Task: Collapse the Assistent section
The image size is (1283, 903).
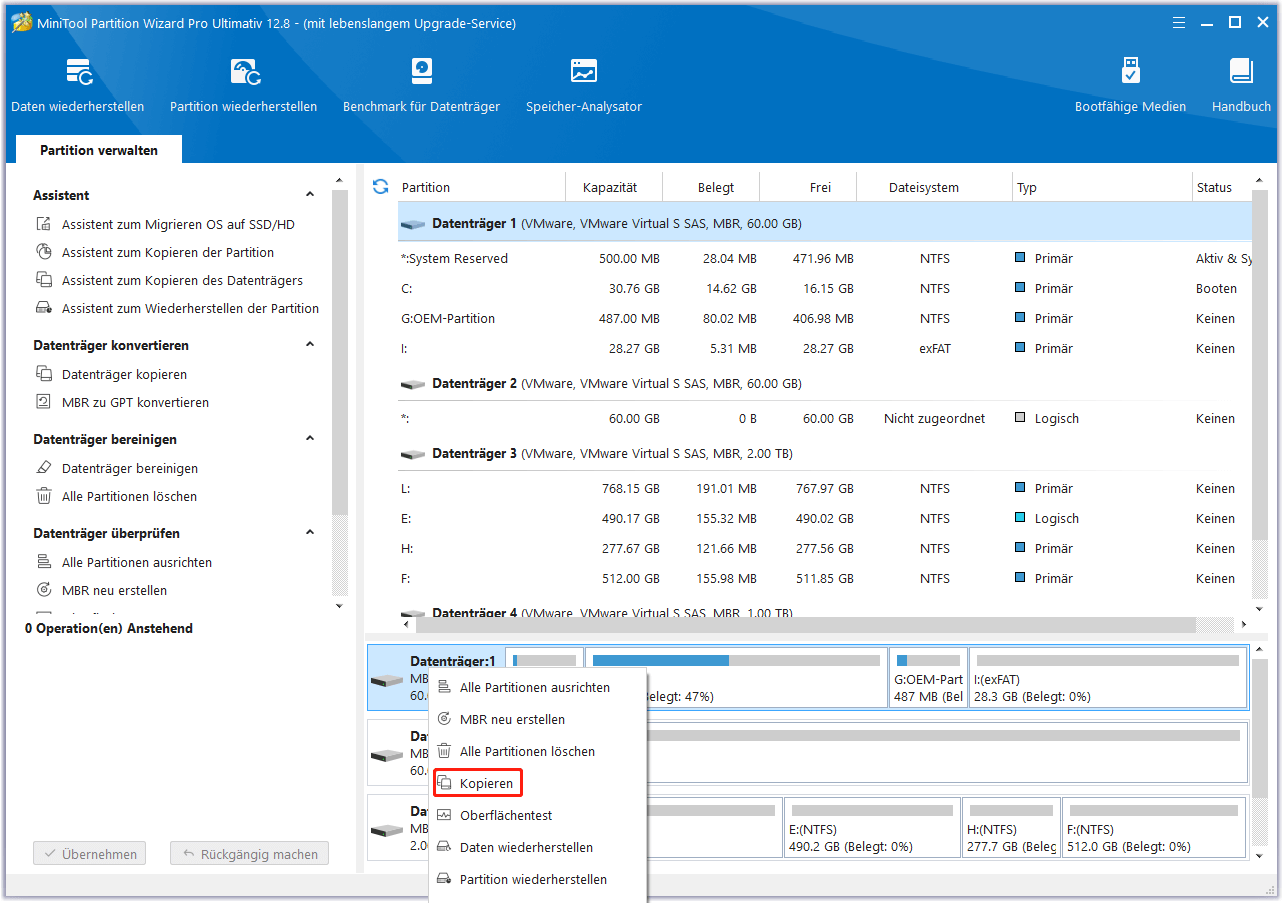Action: pyautogui.click(x=310, y=195)
